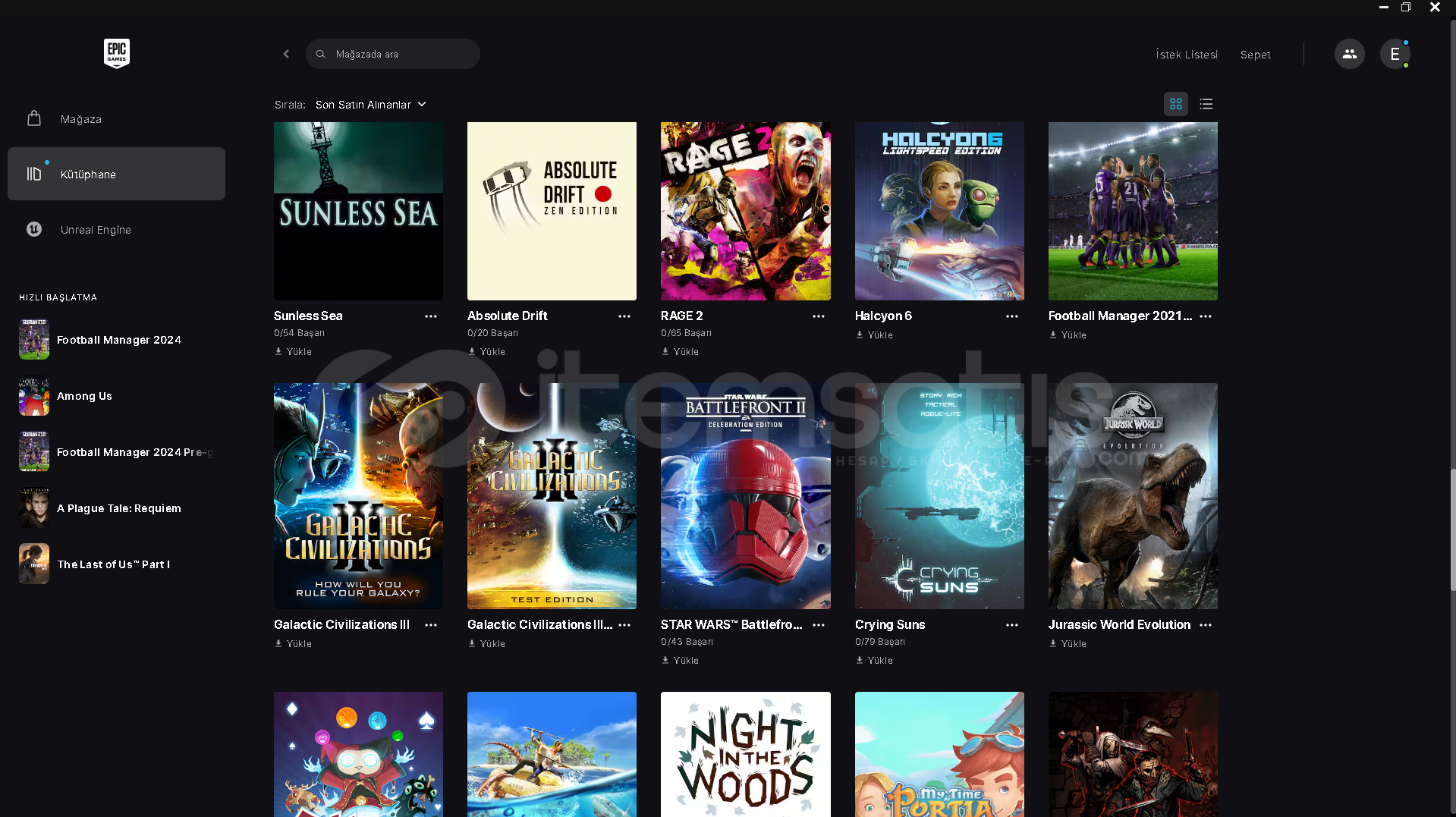Click Yükle under Crying Suns
1456x817 pixels.
click(x=875, y=661)
